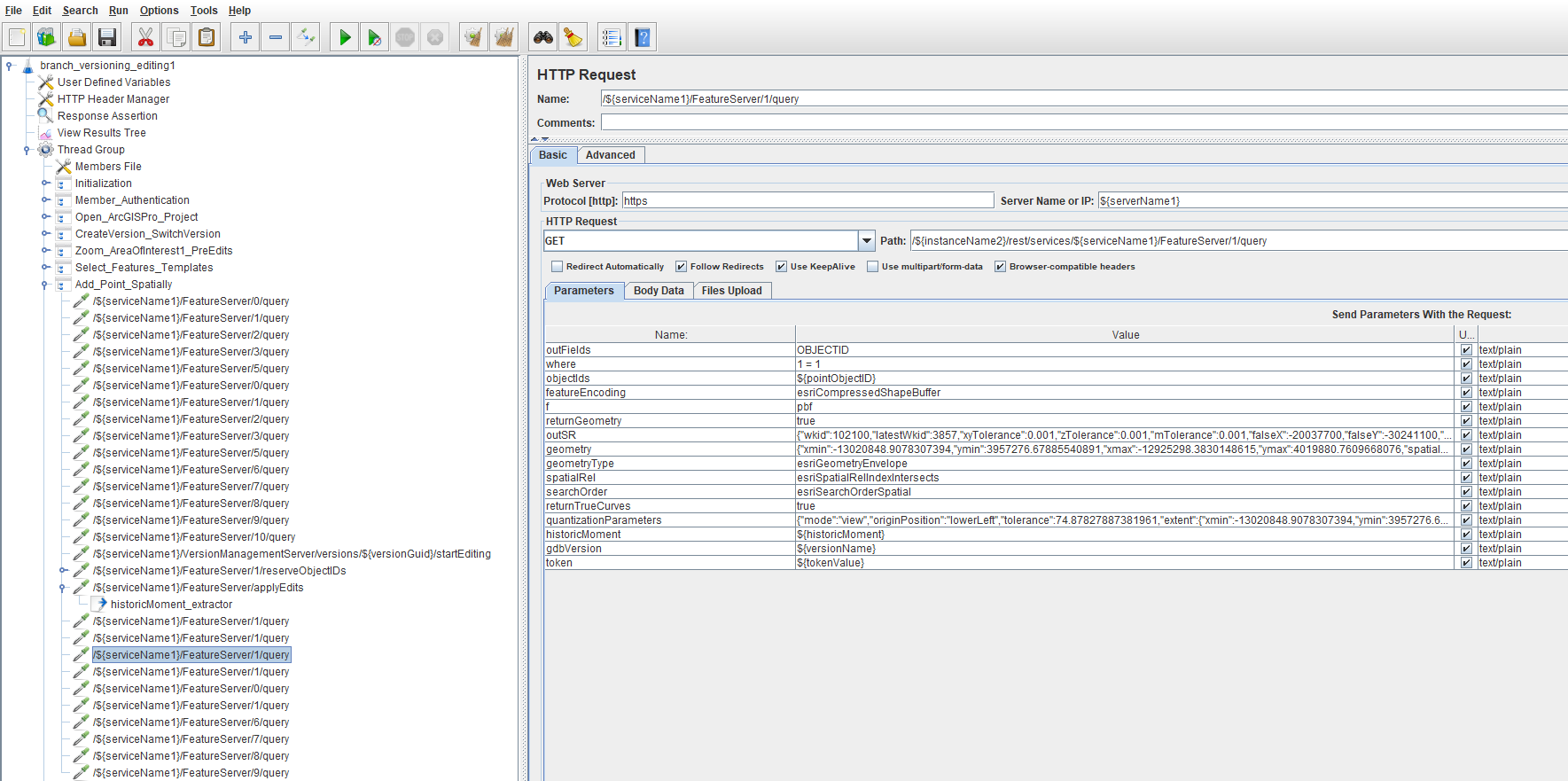Expand the Initialization tree node
The height and width of the screenshot is (781, 1568).
tap(45, 184)
